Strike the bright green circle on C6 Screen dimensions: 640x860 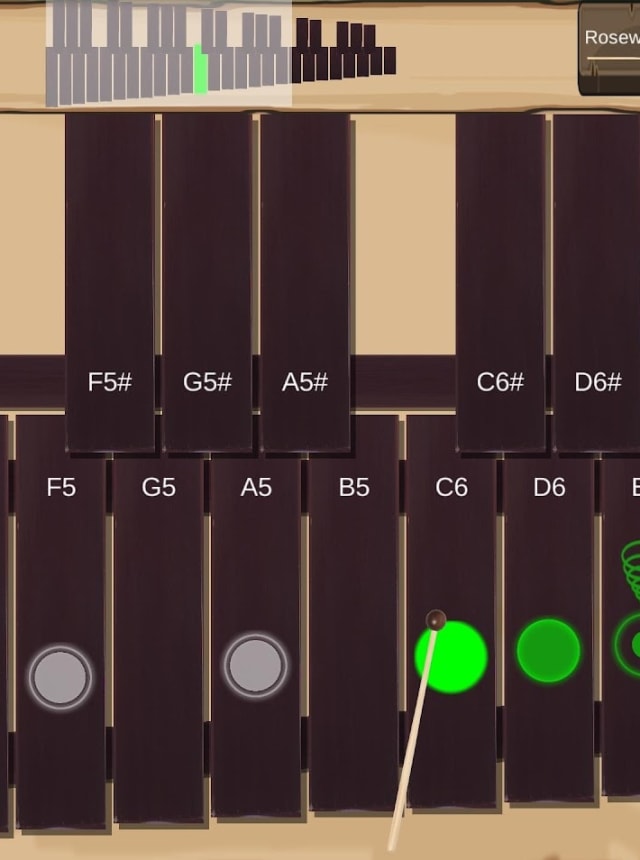(x=451, y=657)
